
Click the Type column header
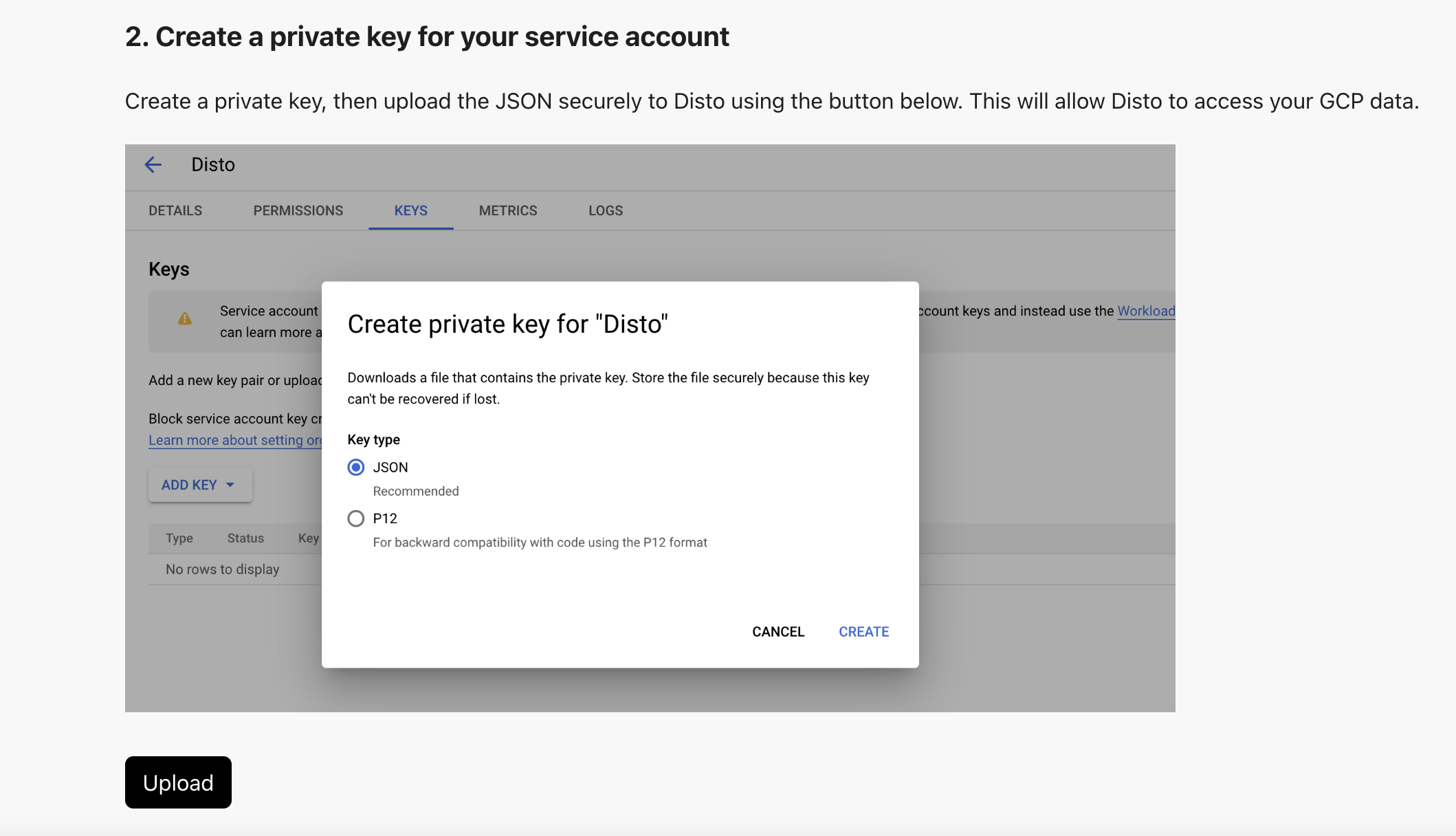click(179, 538)
